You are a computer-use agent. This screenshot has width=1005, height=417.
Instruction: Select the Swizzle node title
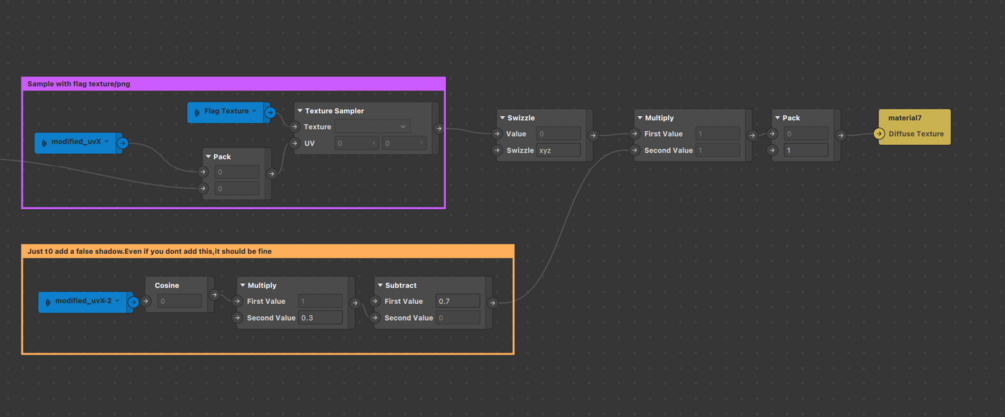tap(521, 118)
